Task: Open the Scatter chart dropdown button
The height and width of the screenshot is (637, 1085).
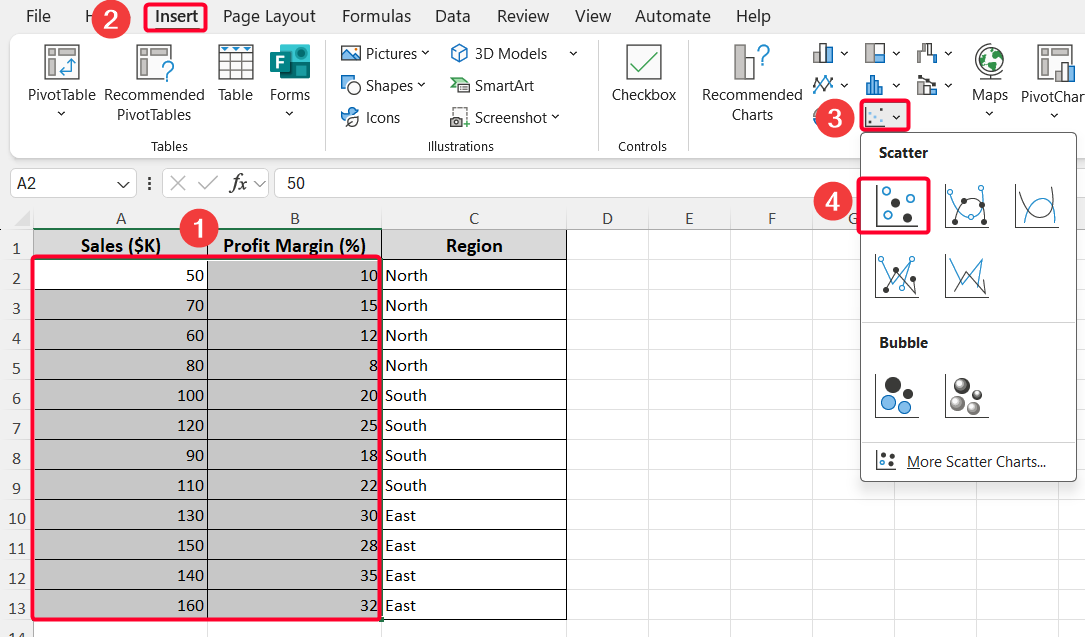Action: 884,118
